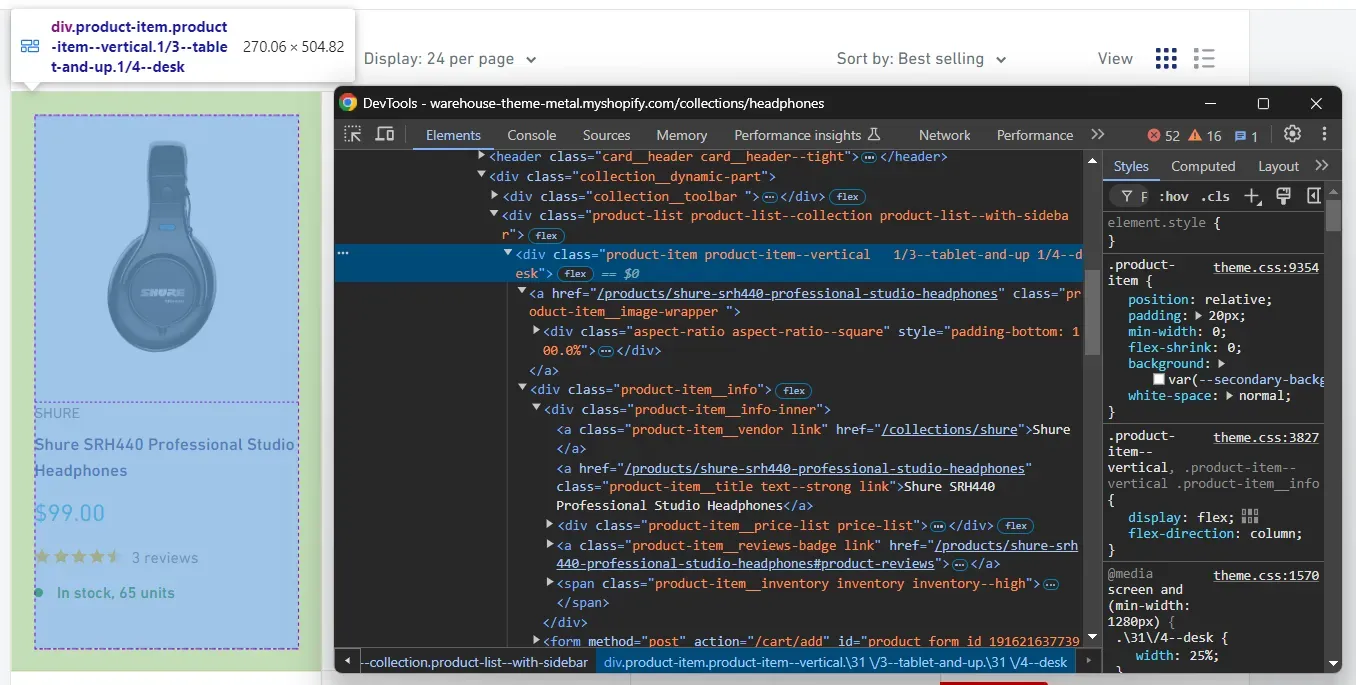Open the Display 24 per page dropdown
The image size is (1356, 685).
[451, 58]
